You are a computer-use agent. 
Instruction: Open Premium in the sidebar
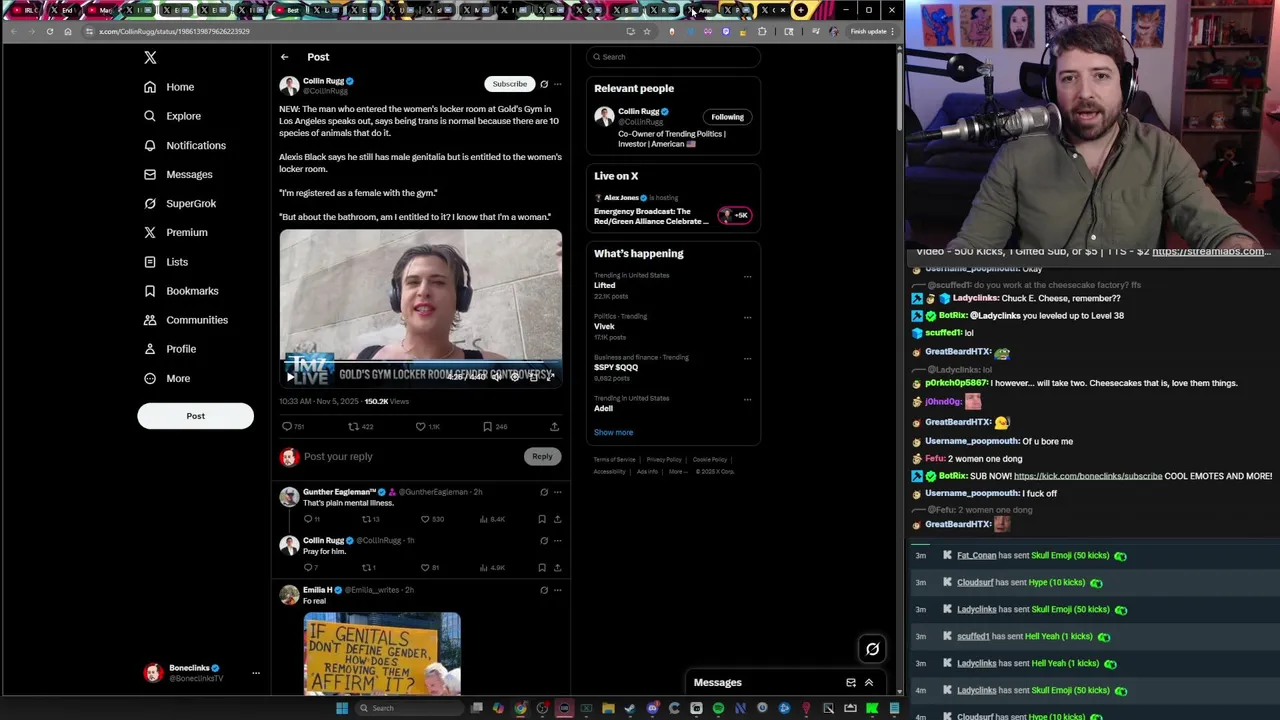[176, 232]
